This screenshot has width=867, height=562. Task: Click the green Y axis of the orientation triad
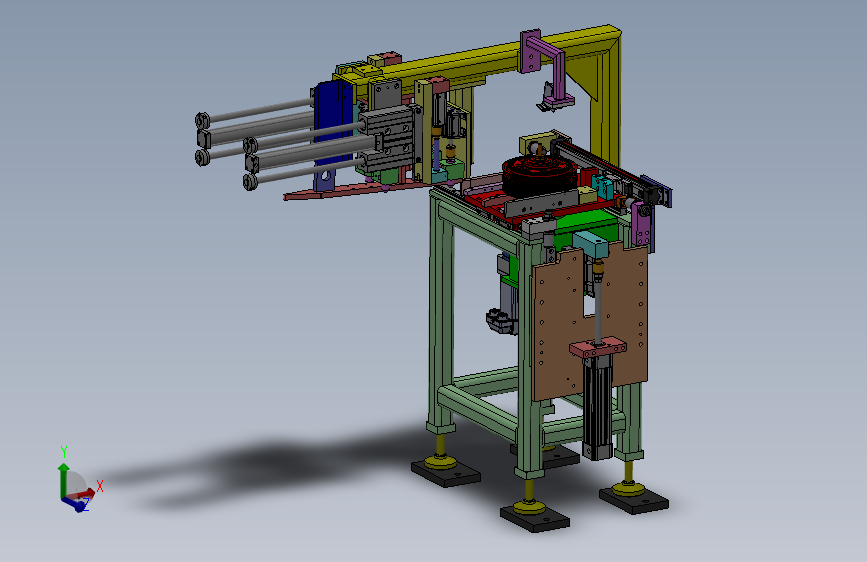click(x=64, y=480)
